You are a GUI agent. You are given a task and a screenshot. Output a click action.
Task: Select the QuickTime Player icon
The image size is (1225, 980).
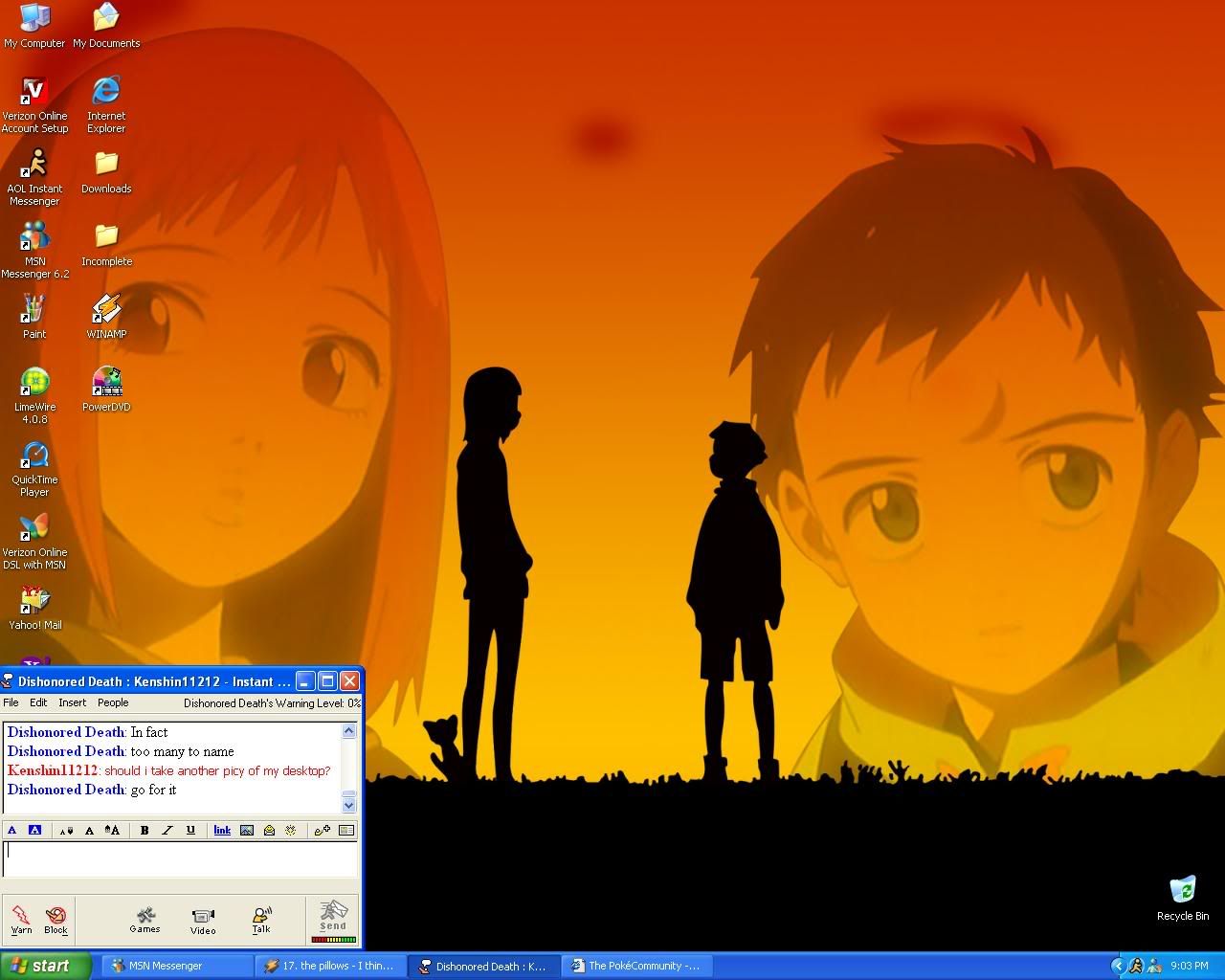pyautogui.click(x=34, y=468)
